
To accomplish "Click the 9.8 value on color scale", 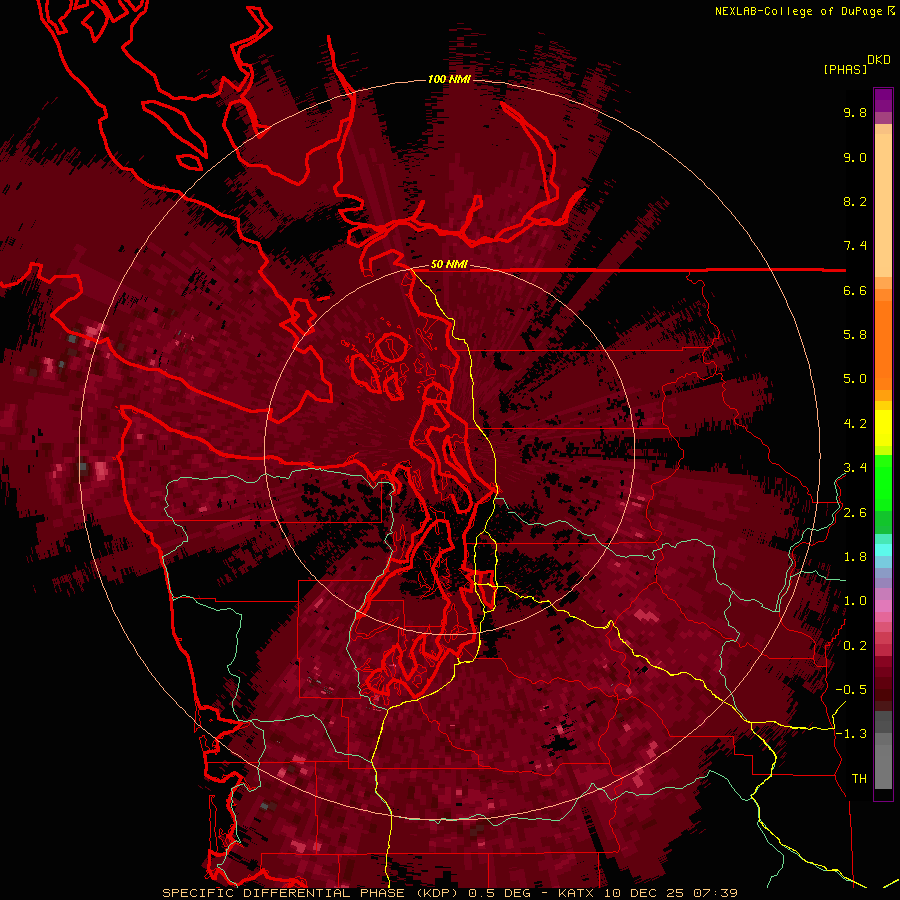I will coord(855,112).
